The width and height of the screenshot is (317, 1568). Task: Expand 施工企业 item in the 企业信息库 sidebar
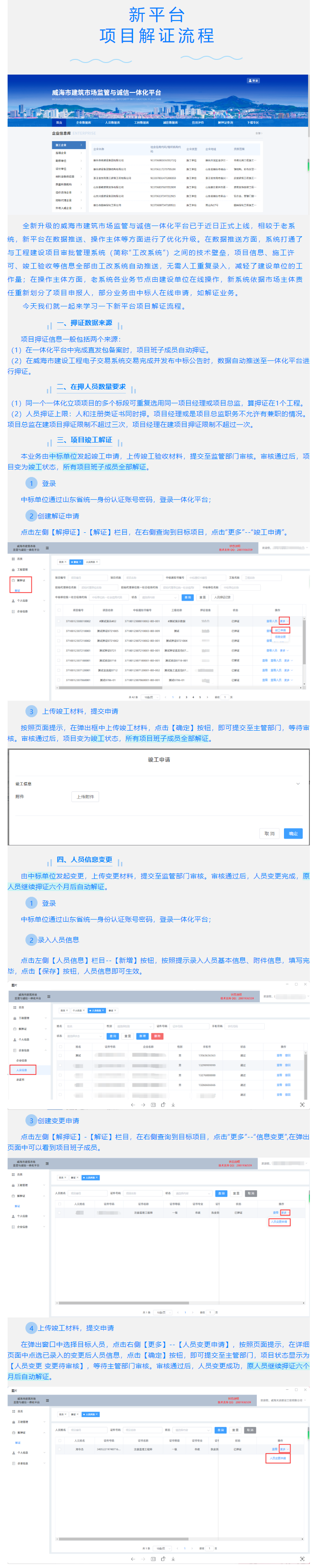67,146
